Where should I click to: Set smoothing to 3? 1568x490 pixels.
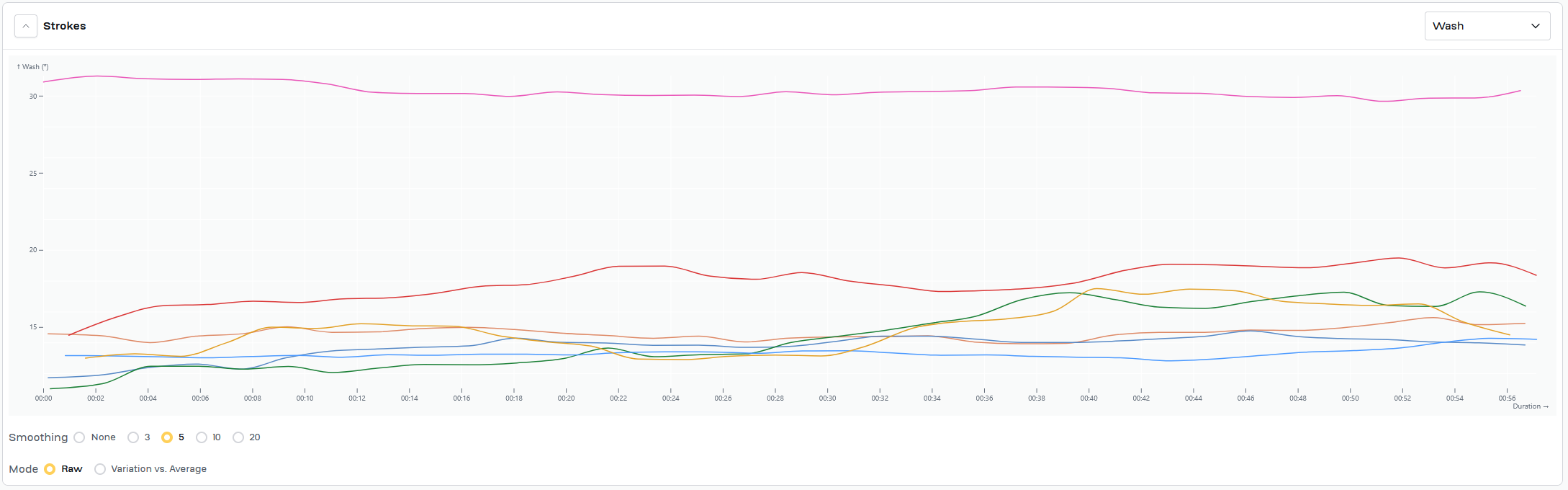(x=133, y=437)
